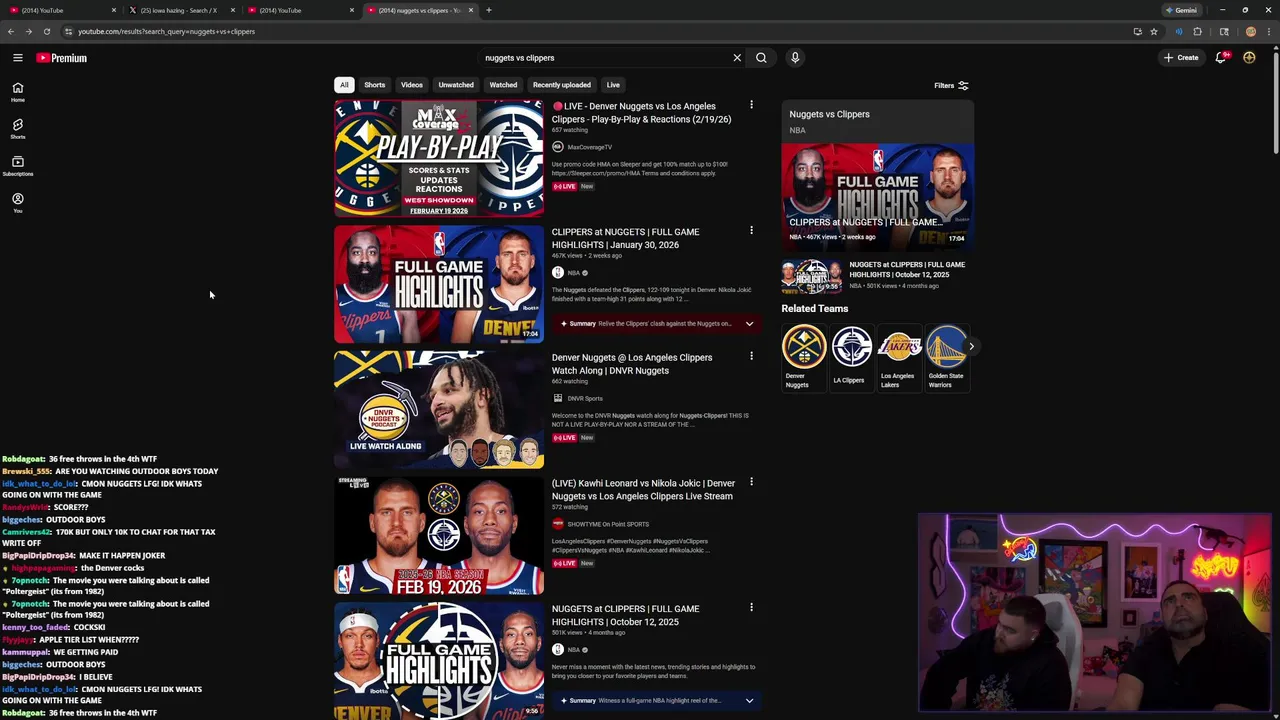Click the YouTube search input field
1280x720 pixels.
click(605, 58)
